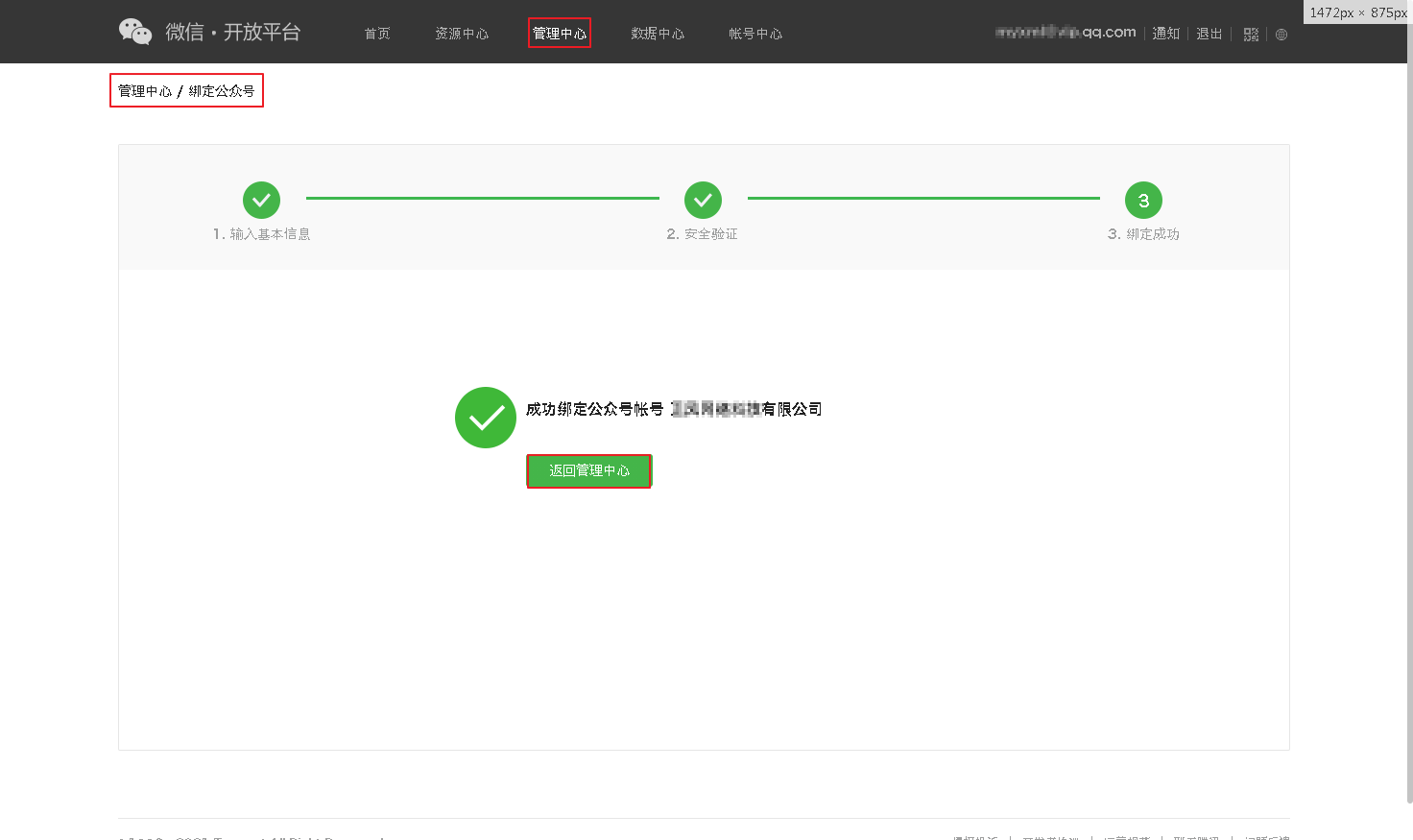Image resolution: width=1413 pixels, height=840 pixels.
Task: Open the 数据中心 navigation item
Action: 658,34
